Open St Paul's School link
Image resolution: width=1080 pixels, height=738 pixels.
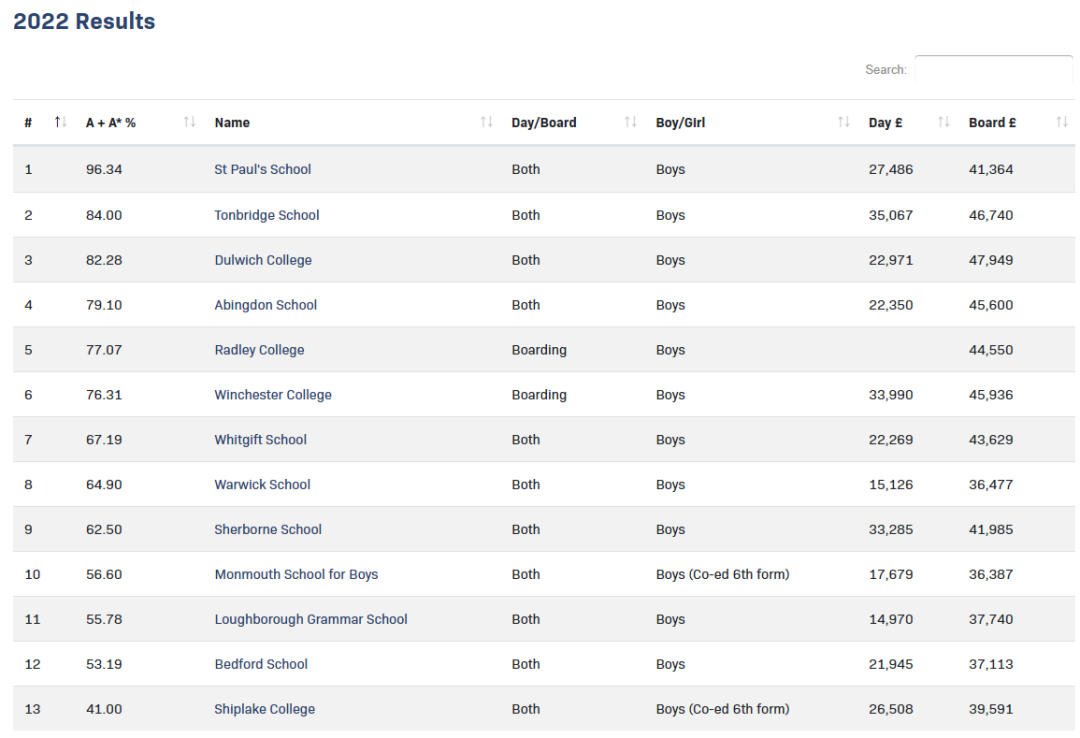point(262,170)
